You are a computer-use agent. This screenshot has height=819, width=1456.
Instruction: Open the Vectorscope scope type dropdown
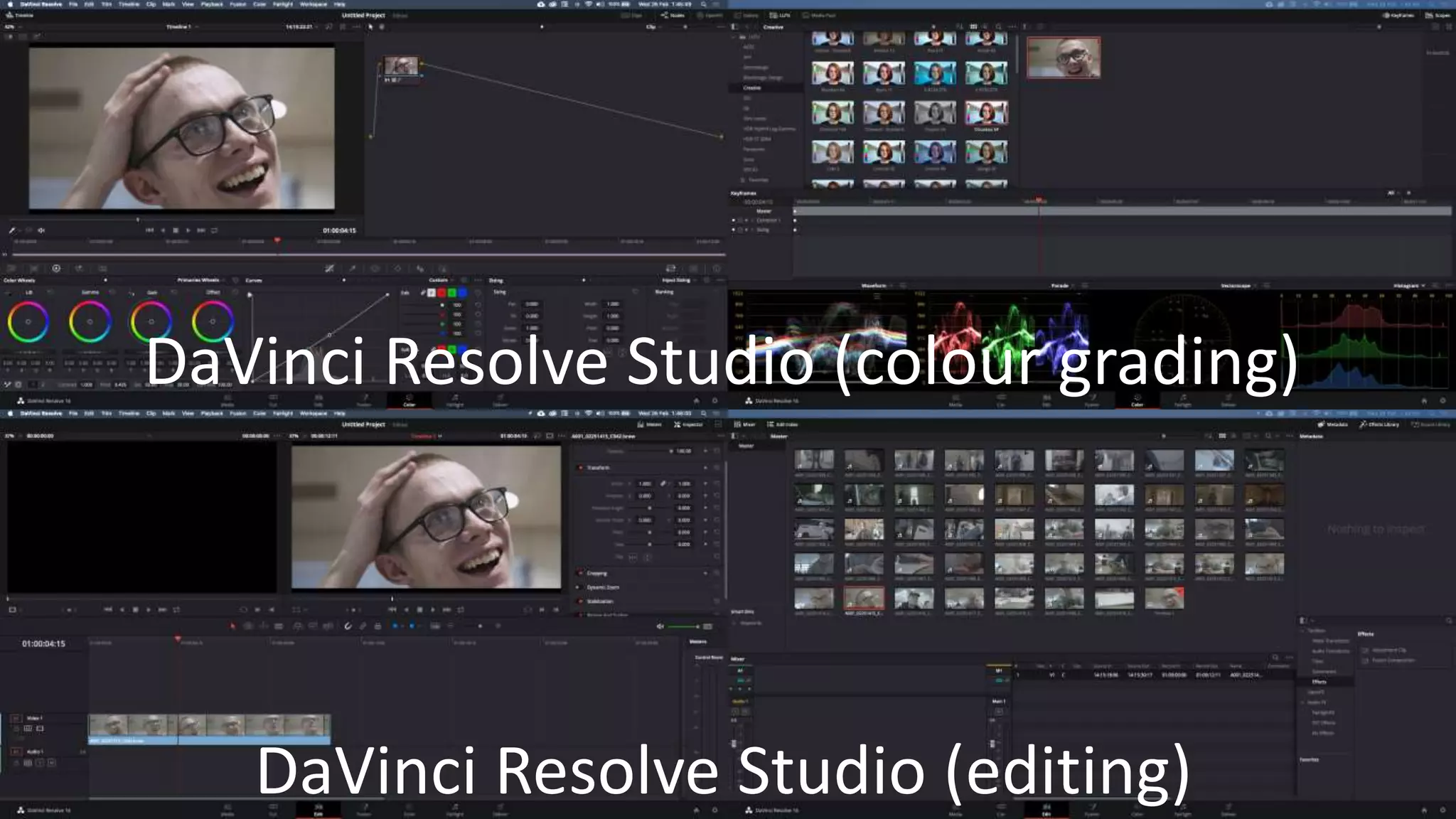coord(1238,286)
